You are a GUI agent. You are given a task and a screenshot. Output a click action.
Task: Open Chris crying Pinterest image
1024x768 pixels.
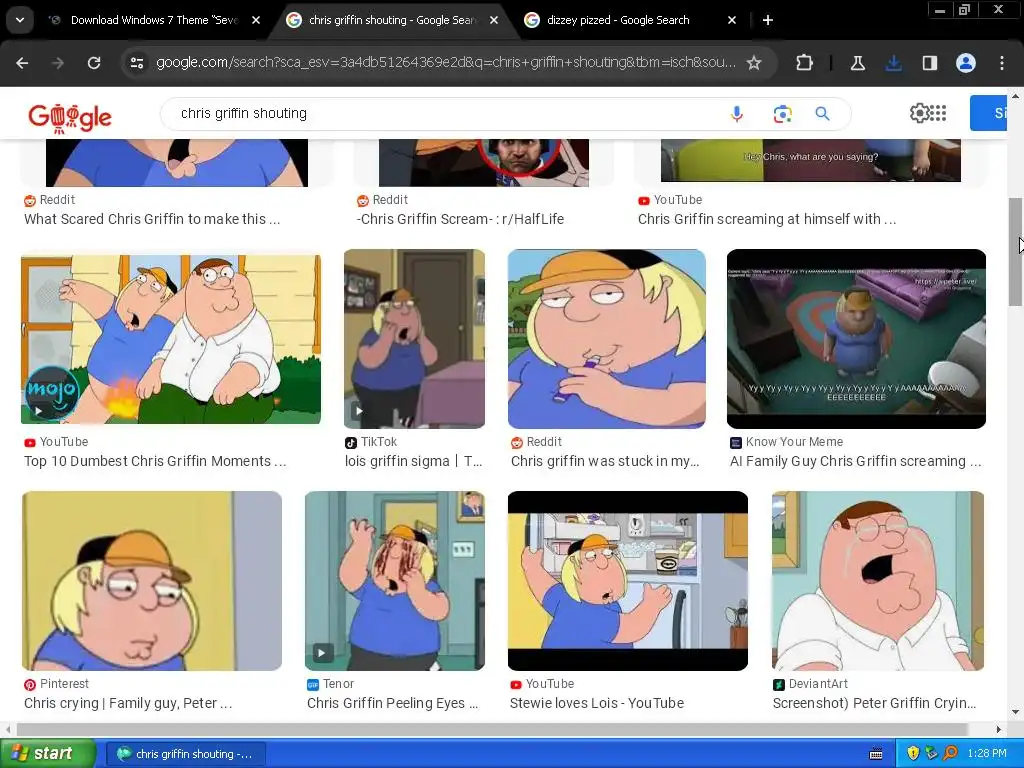click(x=152, y=581)
